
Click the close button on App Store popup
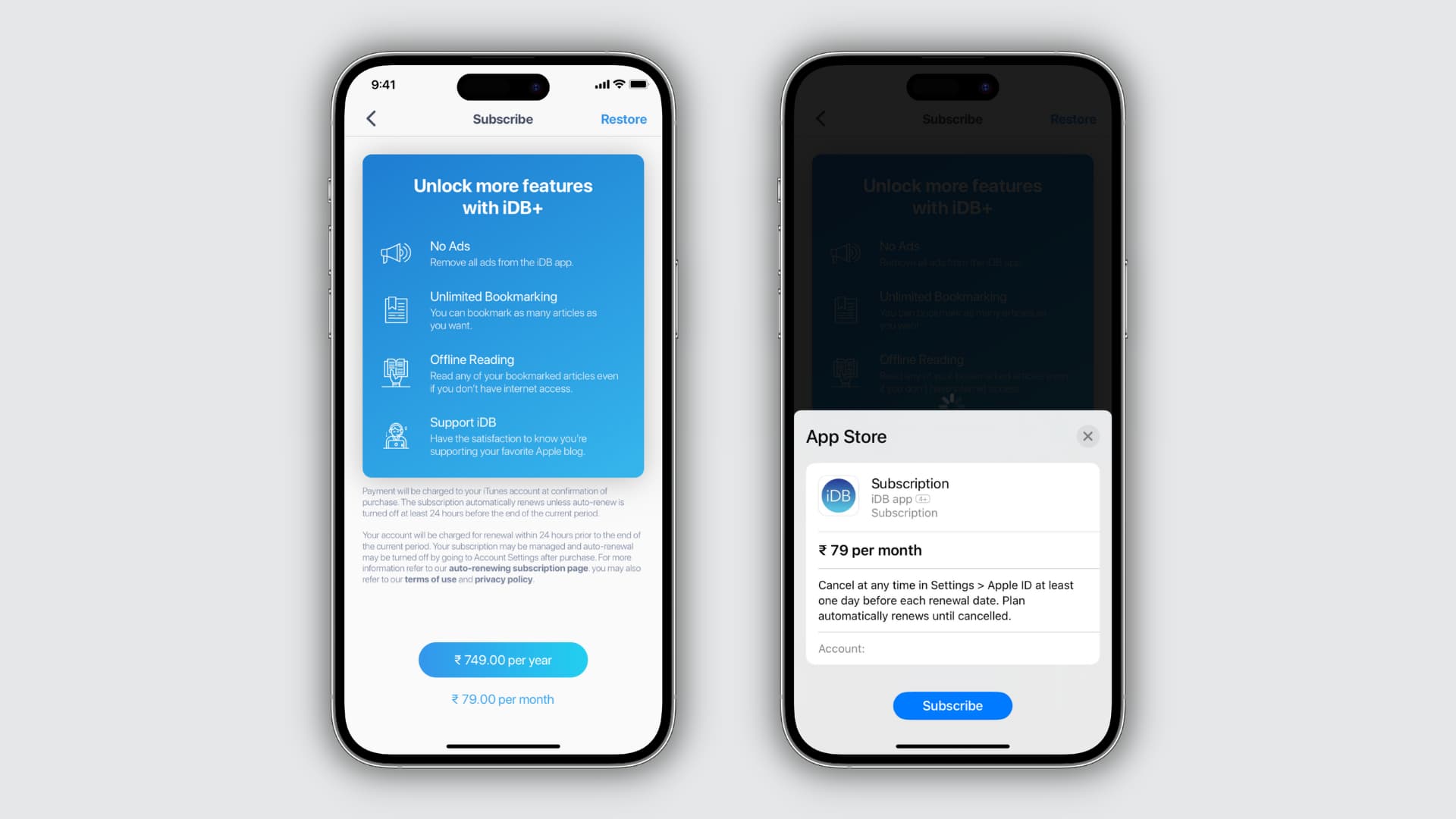(x=1088, y=436)
